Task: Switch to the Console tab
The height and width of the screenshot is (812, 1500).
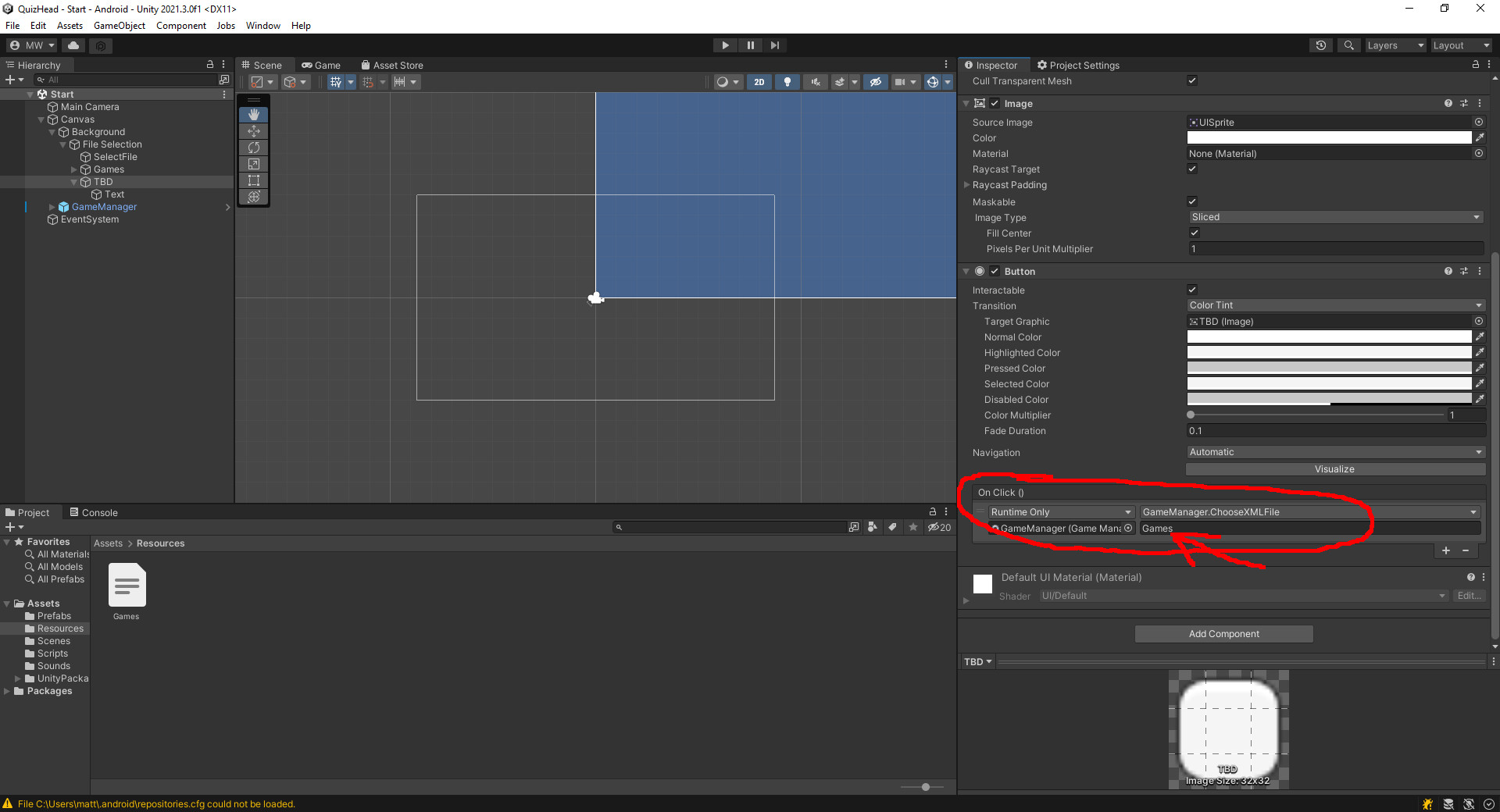Action: (x=94, y=513)
